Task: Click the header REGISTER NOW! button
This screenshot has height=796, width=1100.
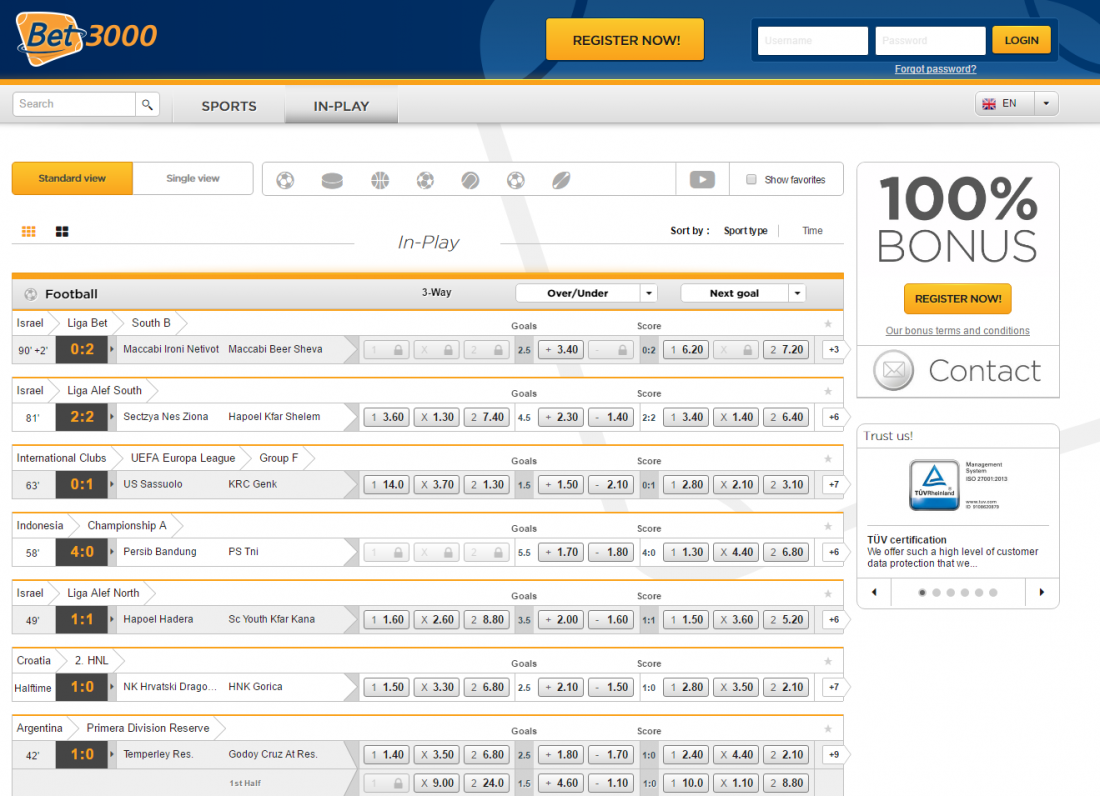Action: [x=625, y=40]
